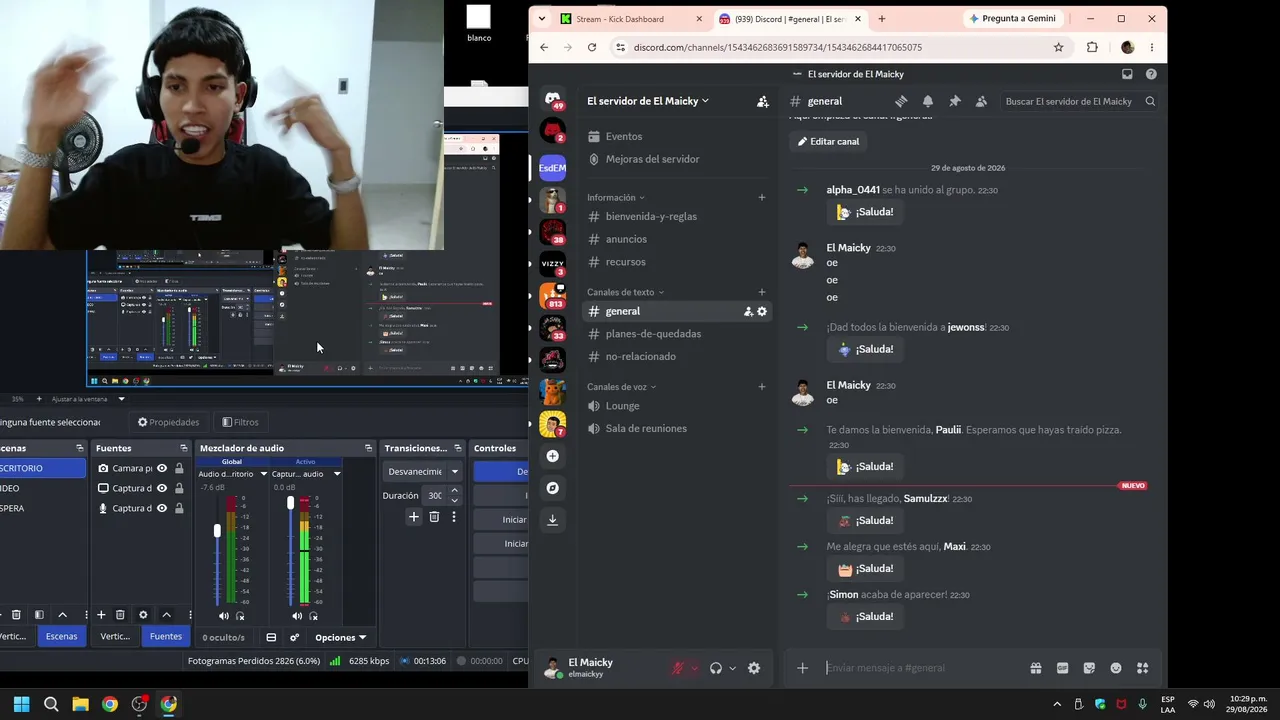Open Discord direct messages home icon

tap(552, 100)
